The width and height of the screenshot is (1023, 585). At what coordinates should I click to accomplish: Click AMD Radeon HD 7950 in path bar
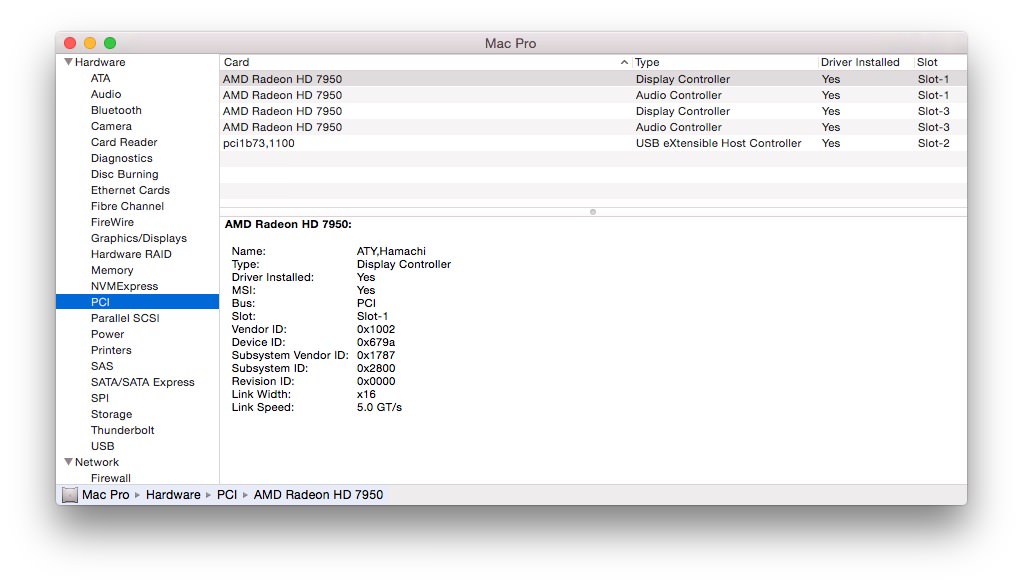(x=318, y=494)
